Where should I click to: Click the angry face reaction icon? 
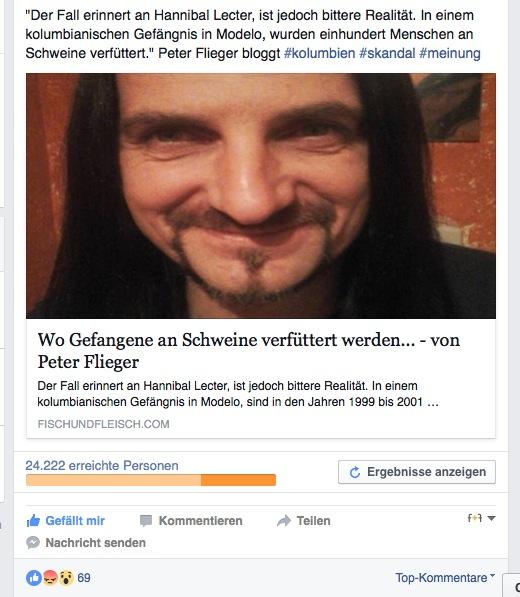pos(50,578)
